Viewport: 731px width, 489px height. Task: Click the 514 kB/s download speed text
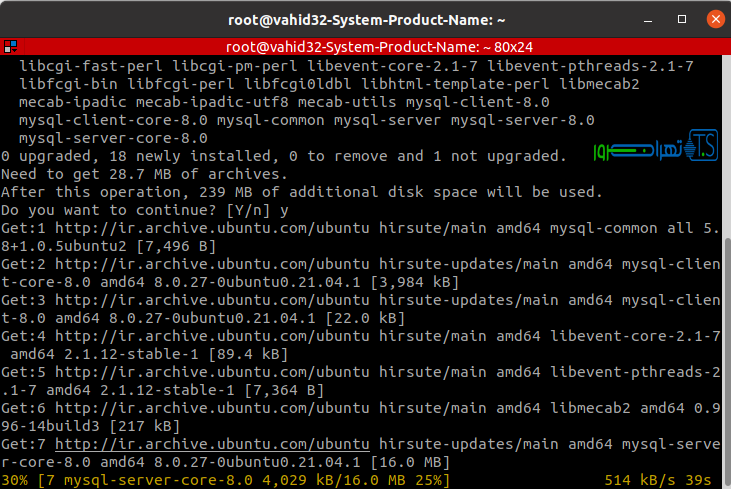645,481
